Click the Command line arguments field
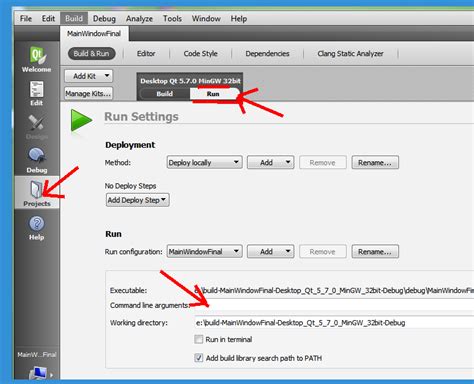Viewport: 474px width, 384px height. (334, 305)
